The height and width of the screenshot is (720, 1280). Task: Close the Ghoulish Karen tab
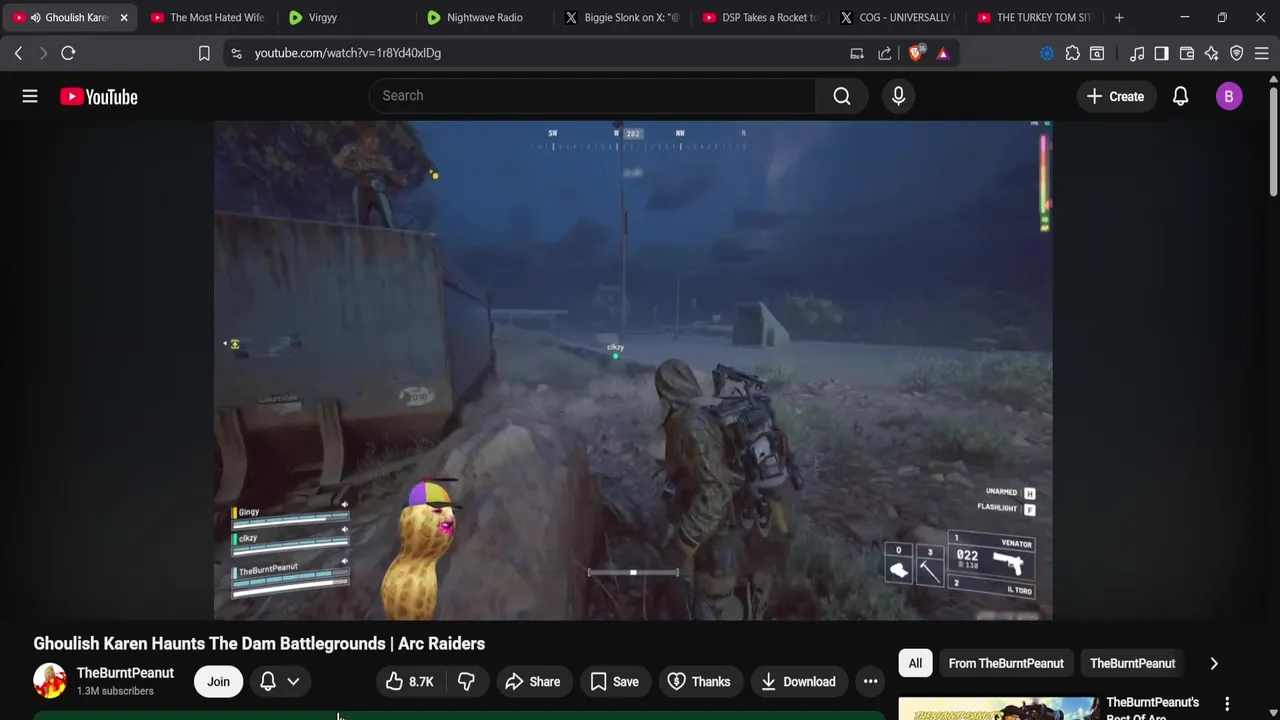(x=124, y=17)
